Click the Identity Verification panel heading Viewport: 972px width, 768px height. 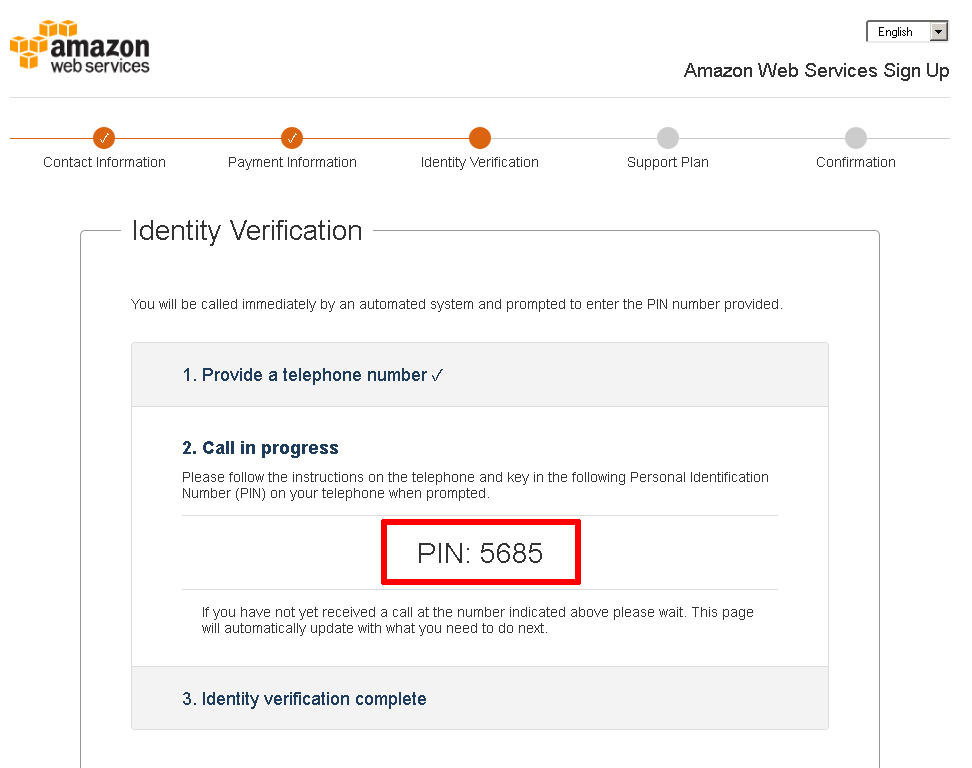(x=247, y=231)
